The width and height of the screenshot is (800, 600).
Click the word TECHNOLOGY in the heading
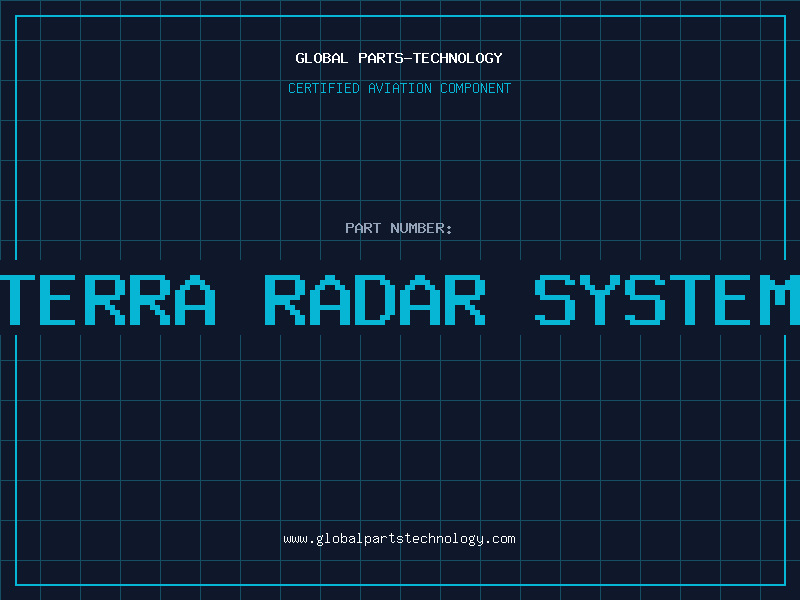[458, 58]
